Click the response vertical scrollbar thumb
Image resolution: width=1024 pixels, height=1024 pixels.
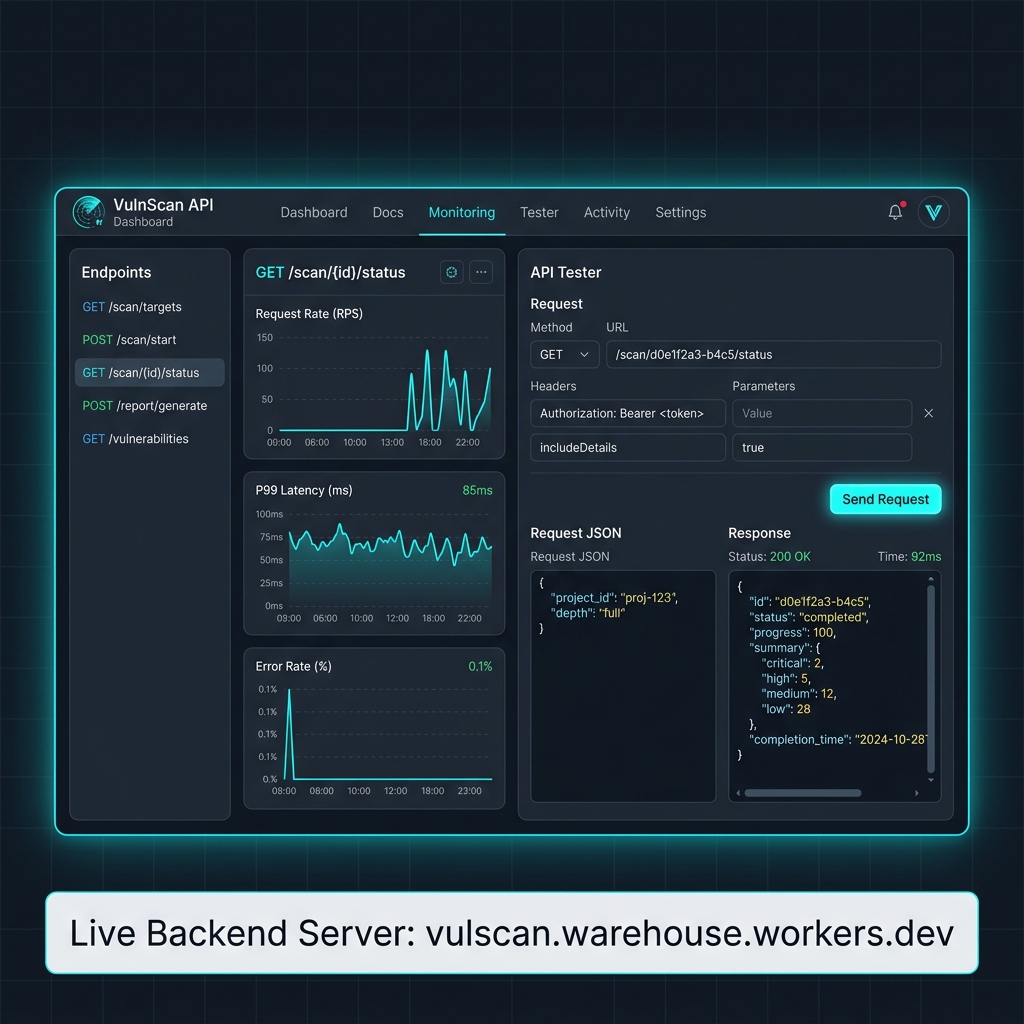(x=931, y=679)
